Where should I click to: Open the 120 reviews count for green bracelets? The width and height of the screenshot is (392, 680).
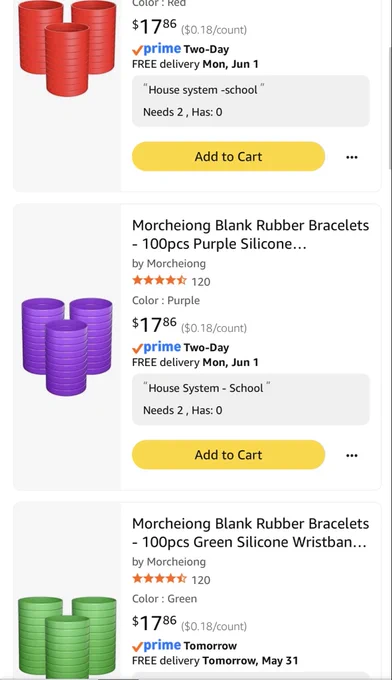click(x=201, y=580)
